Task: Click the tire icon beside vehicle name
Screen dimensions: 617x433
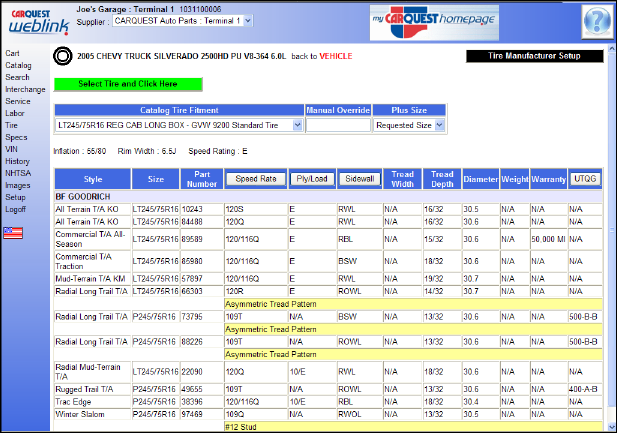Action: (x=63, y=56)
